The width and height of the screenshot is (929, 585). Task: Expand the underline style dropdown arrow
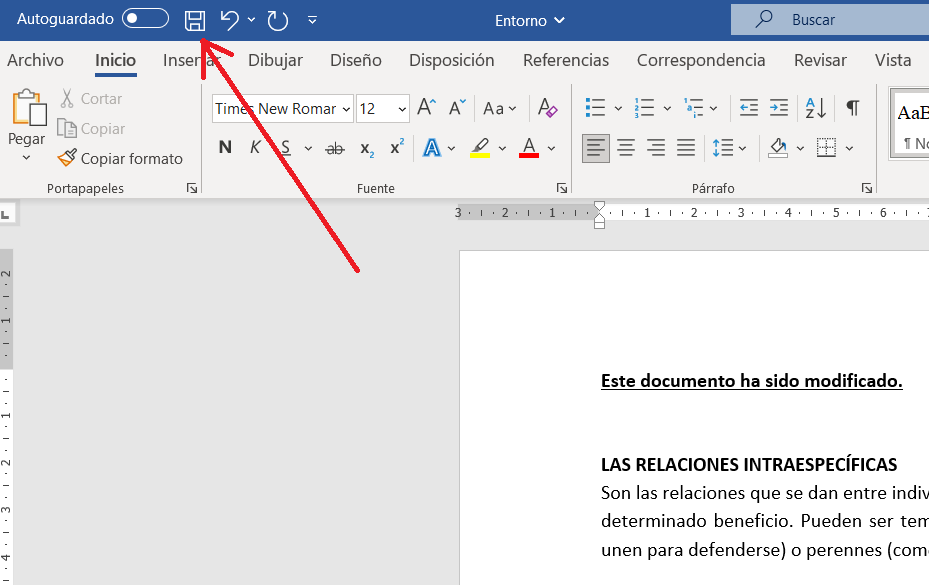pyautogui.click(x=308, y=148)
